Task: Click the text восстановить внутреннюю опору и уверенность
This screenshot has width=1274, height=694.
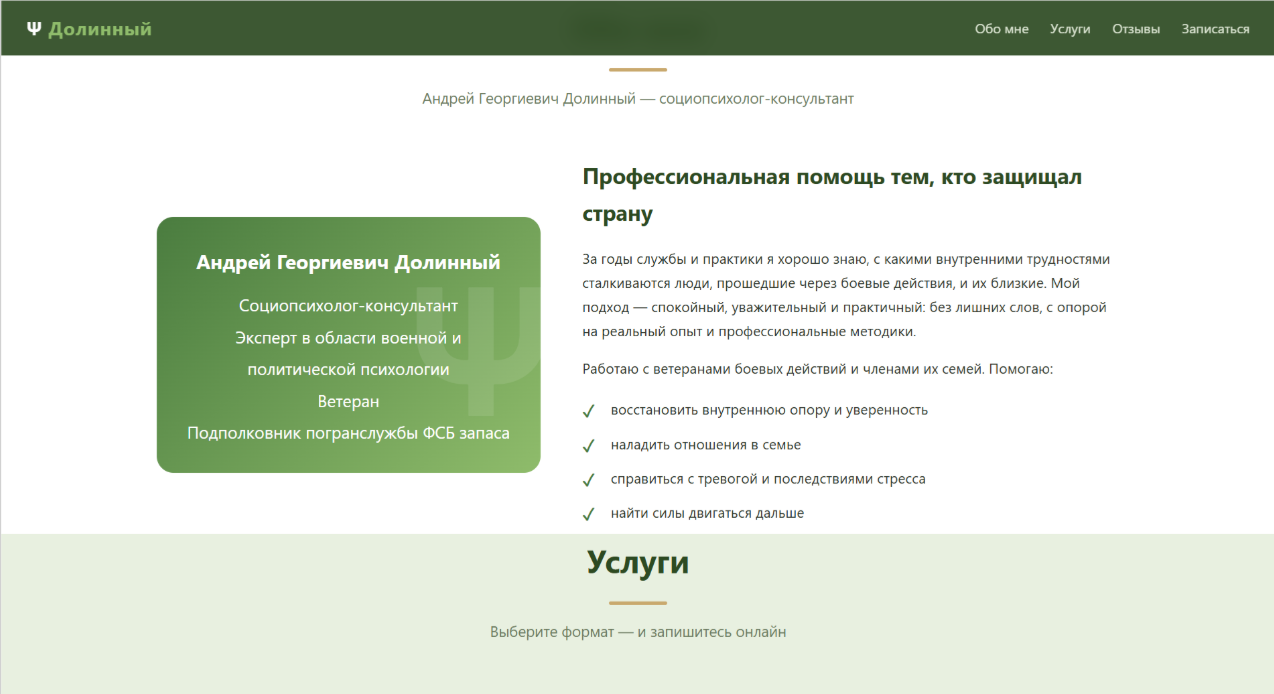Action: click(769, 410)
